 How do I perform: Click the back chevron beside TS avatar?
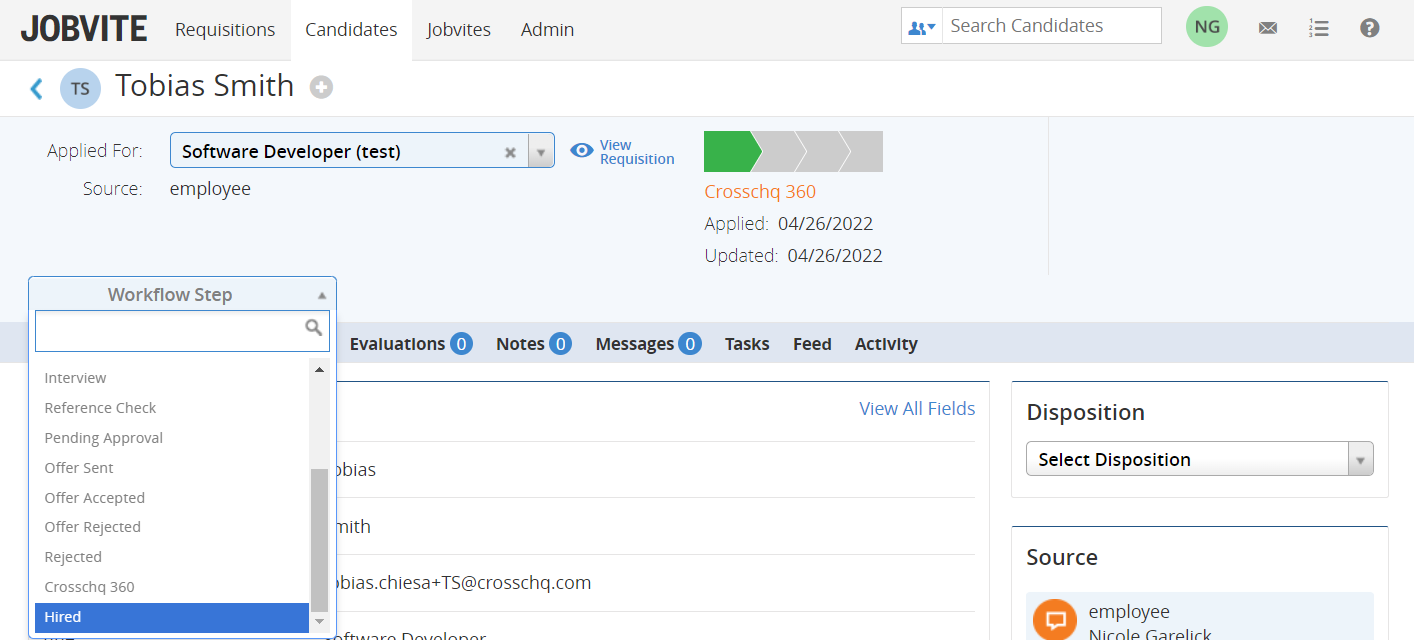point(36,88)
